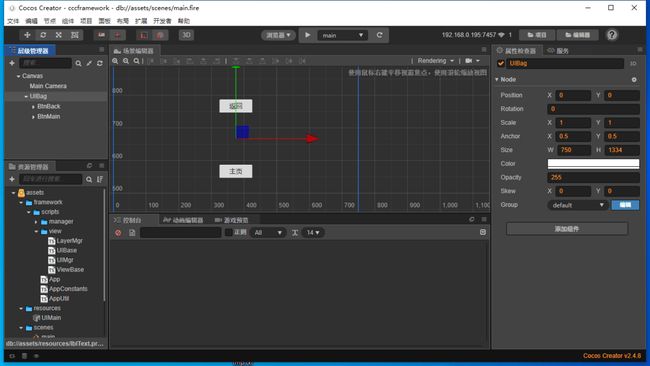Click the console filter text field
The width and height of the screenshot is (650, 366).
click(180, 233)
